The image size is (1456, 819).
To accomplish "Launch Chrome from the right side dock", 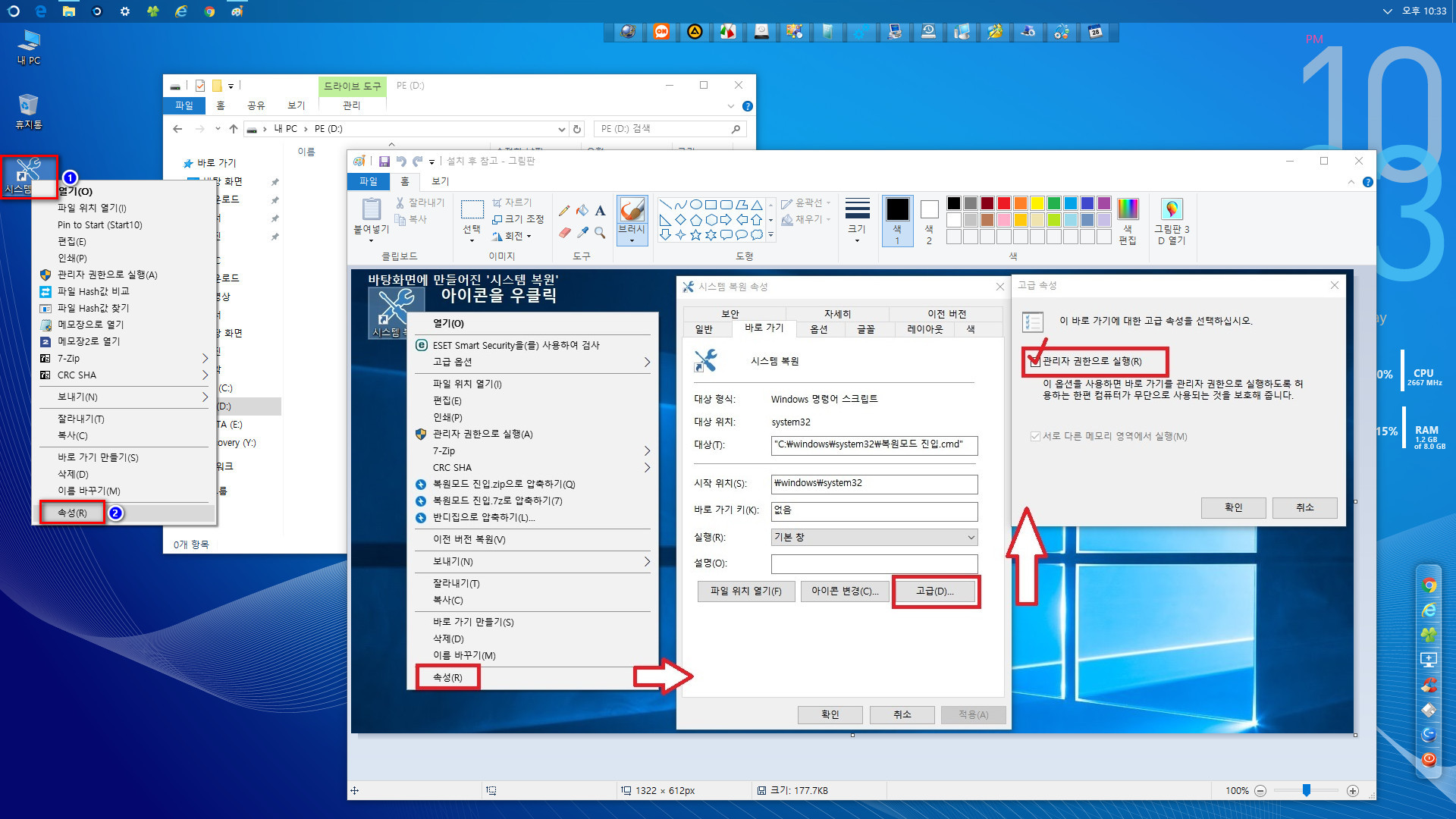I will 1429,585.
